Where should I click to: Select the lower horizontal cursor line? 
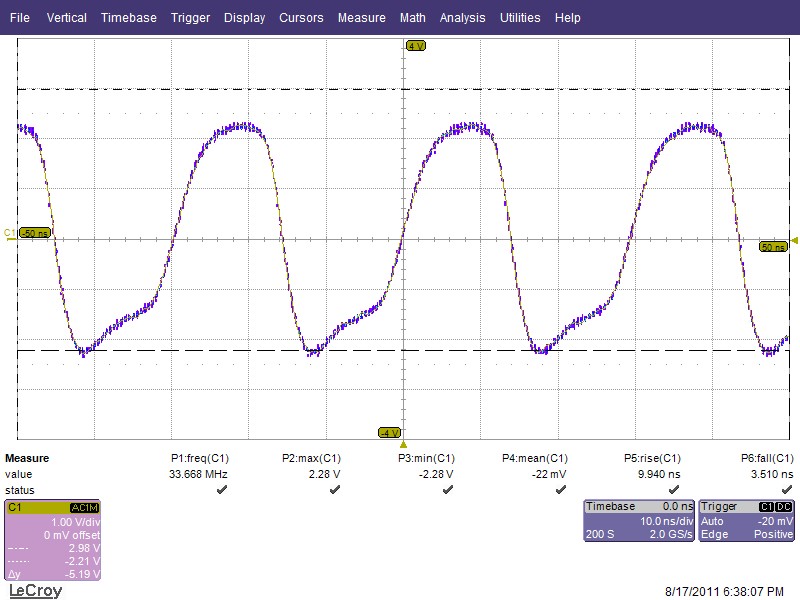(403, 351)
